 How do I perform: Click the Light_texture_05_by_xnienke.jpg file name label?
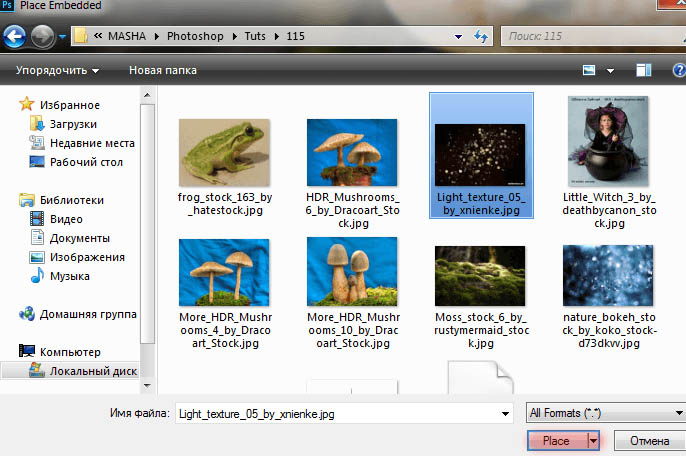[x=481, y=204]
